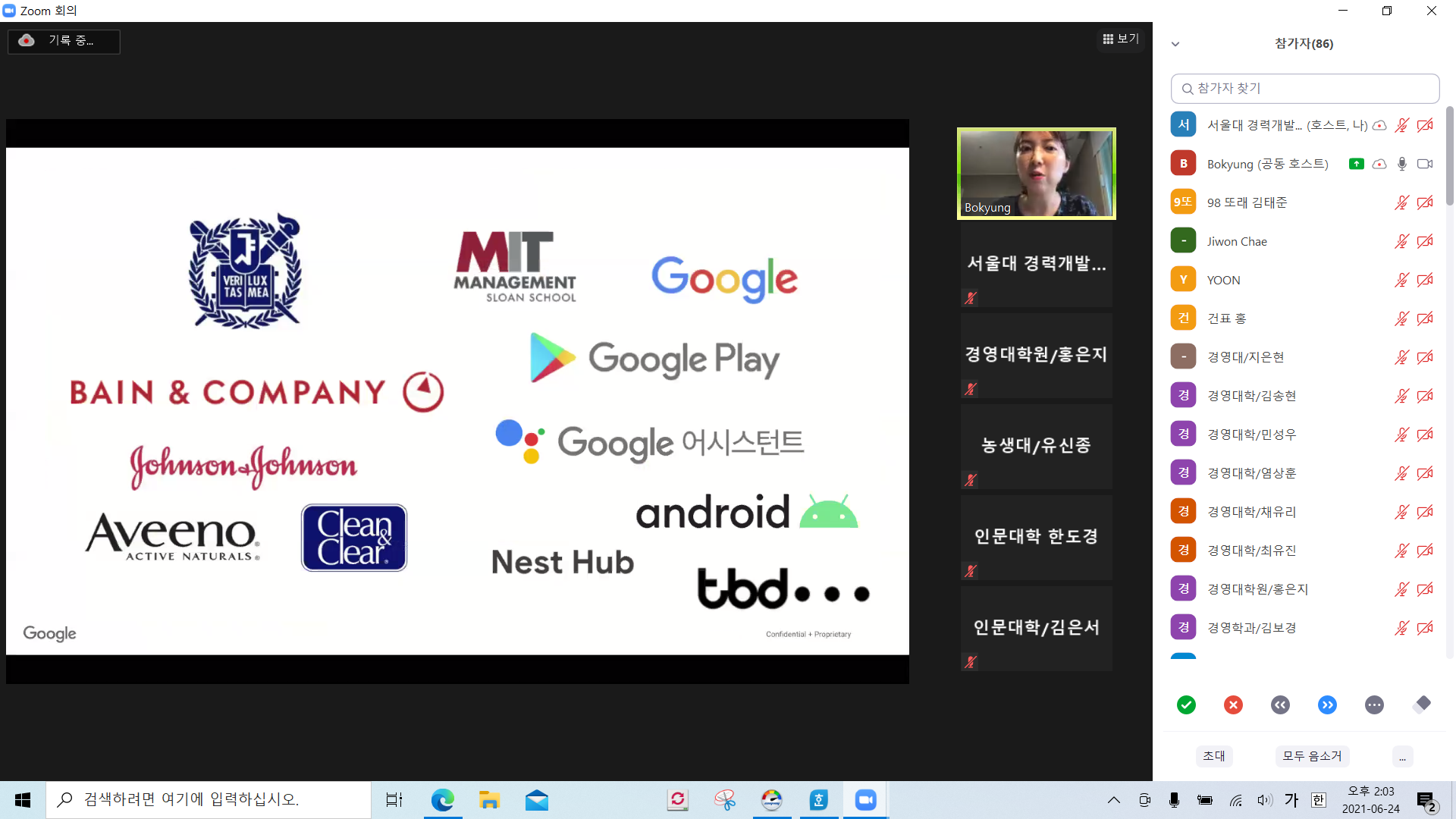This screenshot has width=1456, height=819.
Task: Click the 서 avatar of the host
Action: (1183, 124)
